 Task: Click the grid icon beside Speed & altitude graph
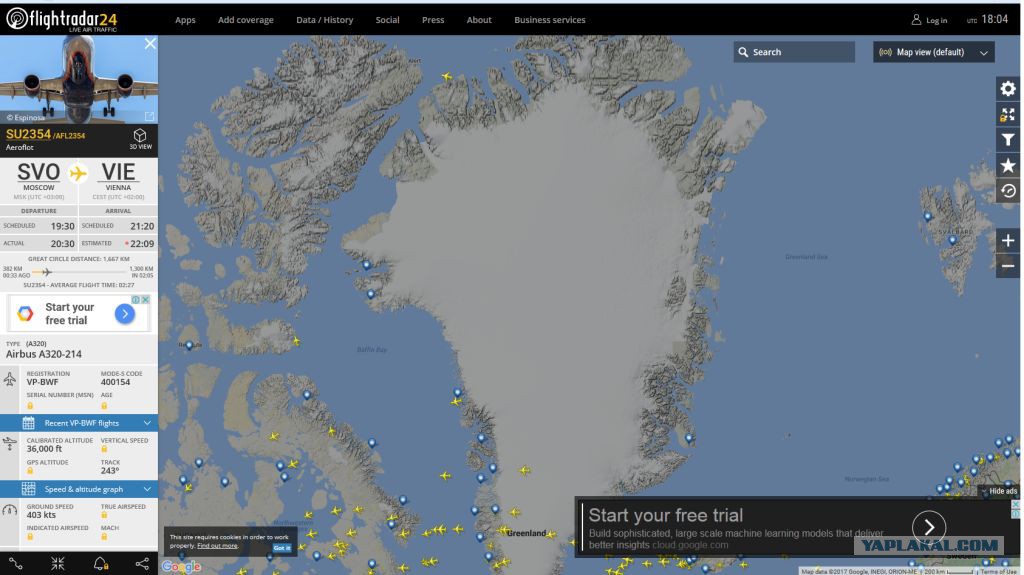tap(28, 489)
